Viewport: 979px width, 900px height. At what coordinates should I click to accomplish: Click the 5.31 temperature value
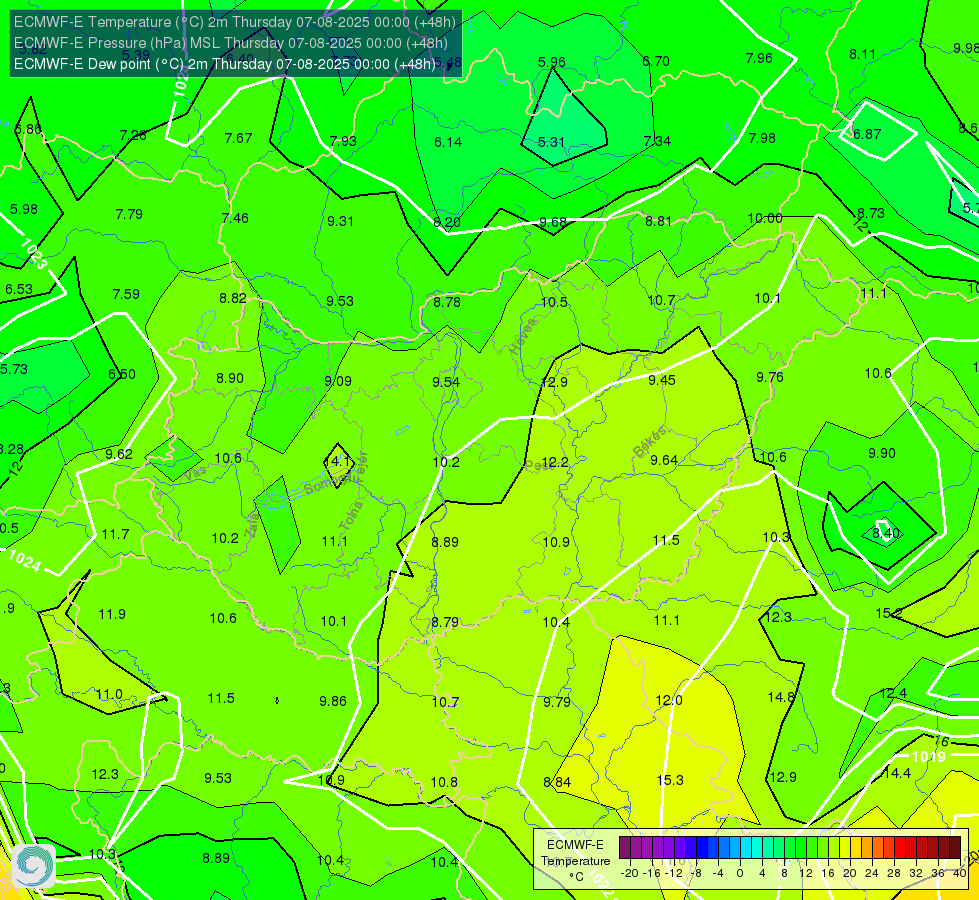tap(551, 142)
